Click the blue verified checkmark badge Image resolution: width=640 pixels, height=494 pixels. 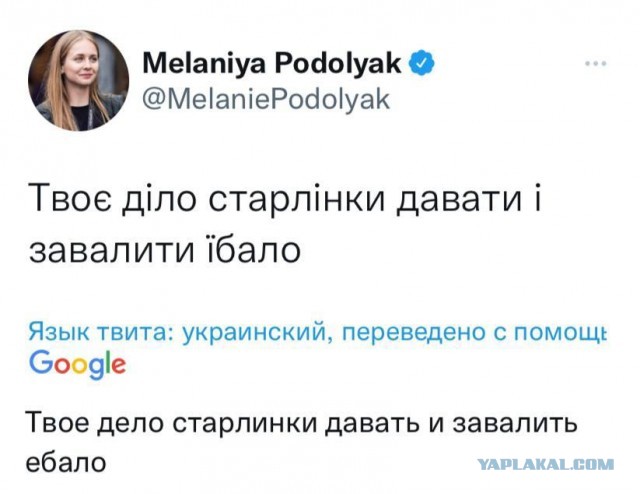pos(423,63)
